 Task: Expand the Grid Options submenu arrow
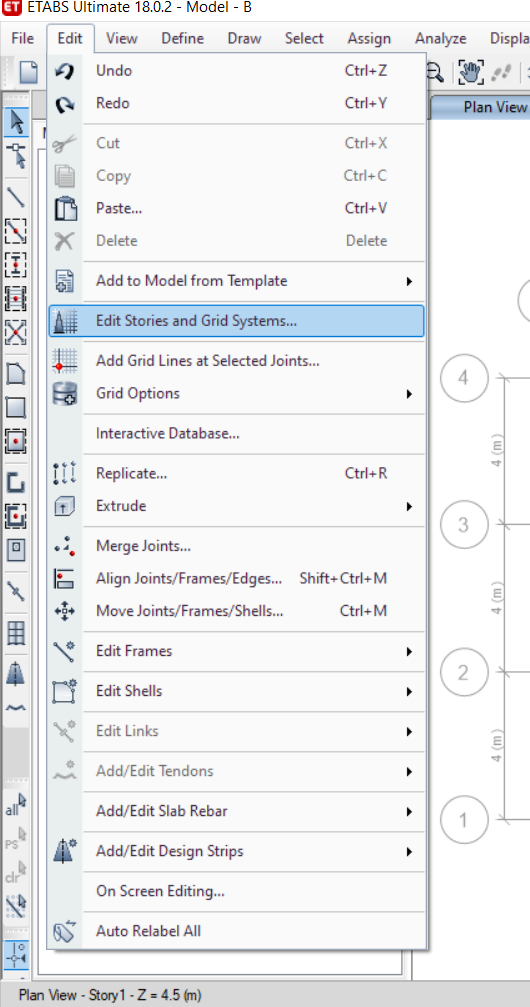[x=409, y=394]
